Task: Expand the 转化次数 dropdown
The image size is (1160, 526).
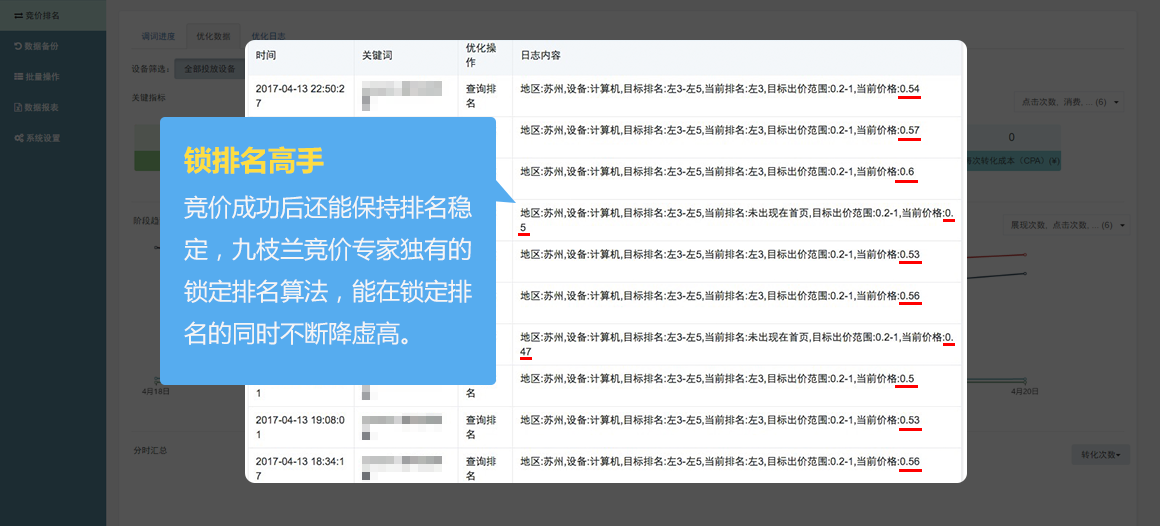Action: click(x=1100, y=455)
